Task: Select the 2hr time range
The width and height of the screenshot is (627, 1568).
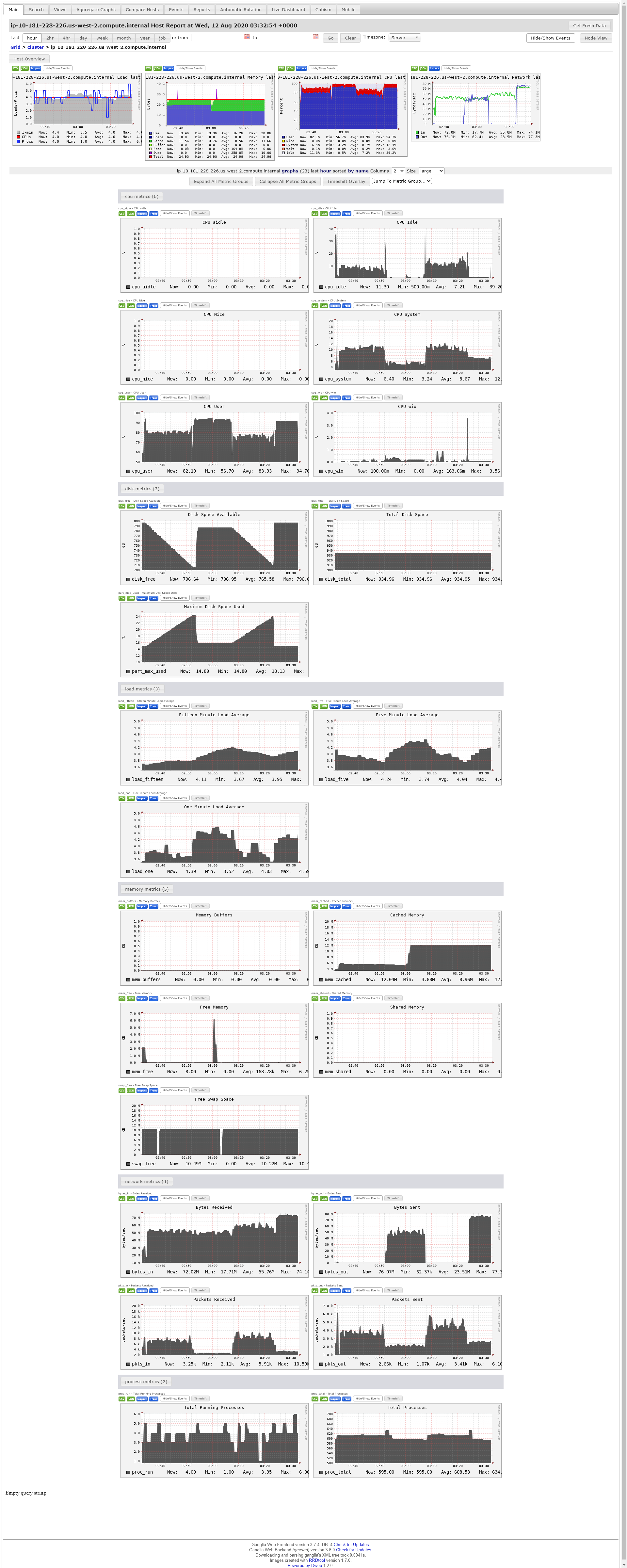Action: coord(50,38)
